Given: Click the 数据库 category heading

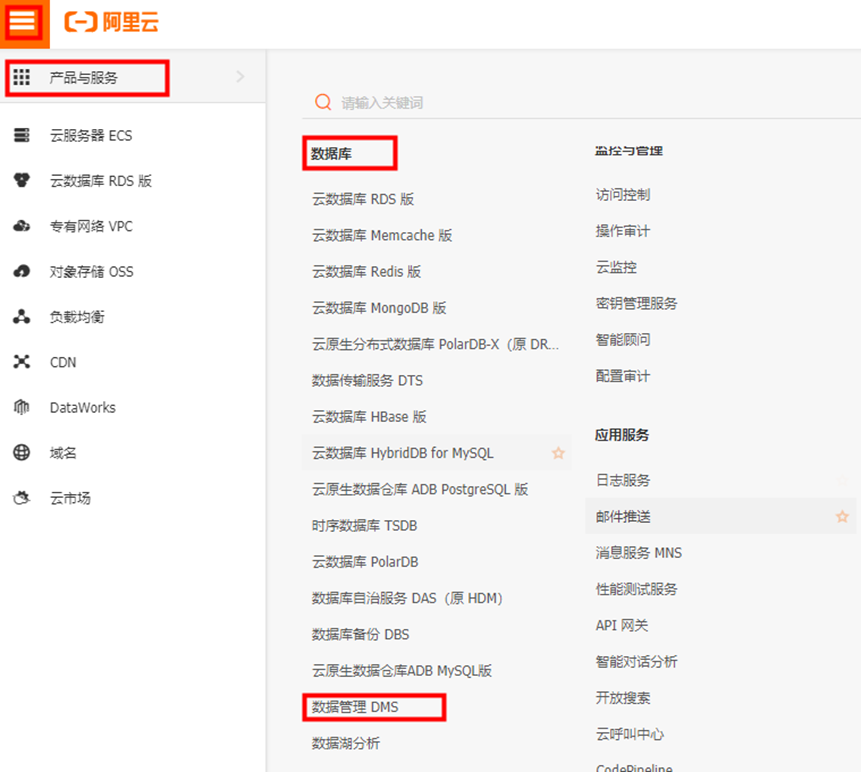Looking at the screenshot, I should [x=331, y=154].
